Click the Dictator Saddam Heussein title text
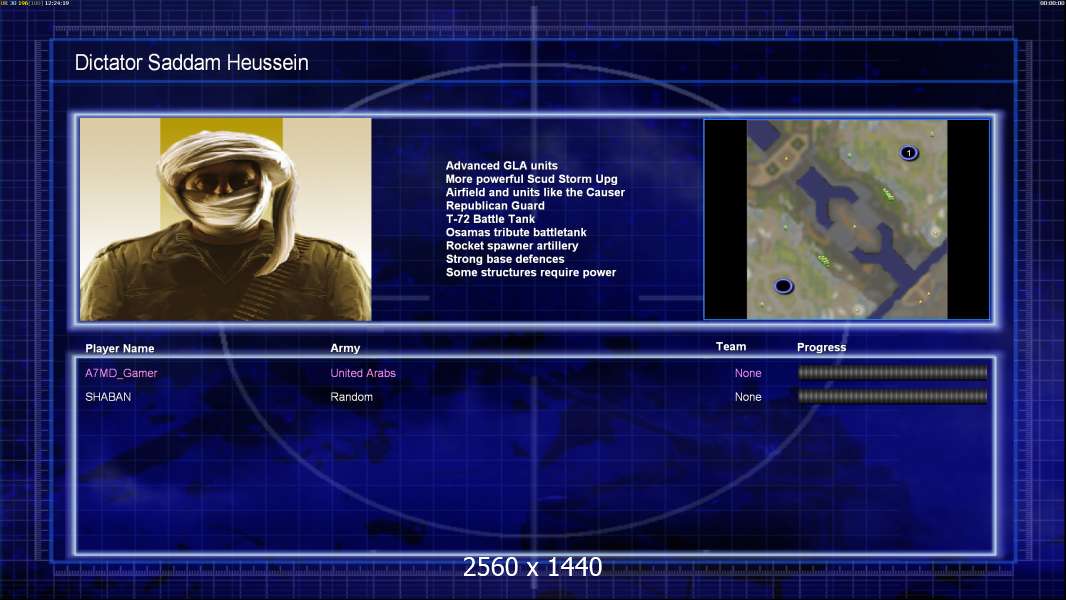This screenshot has height=600, width=1066. [x=191, y=63]
